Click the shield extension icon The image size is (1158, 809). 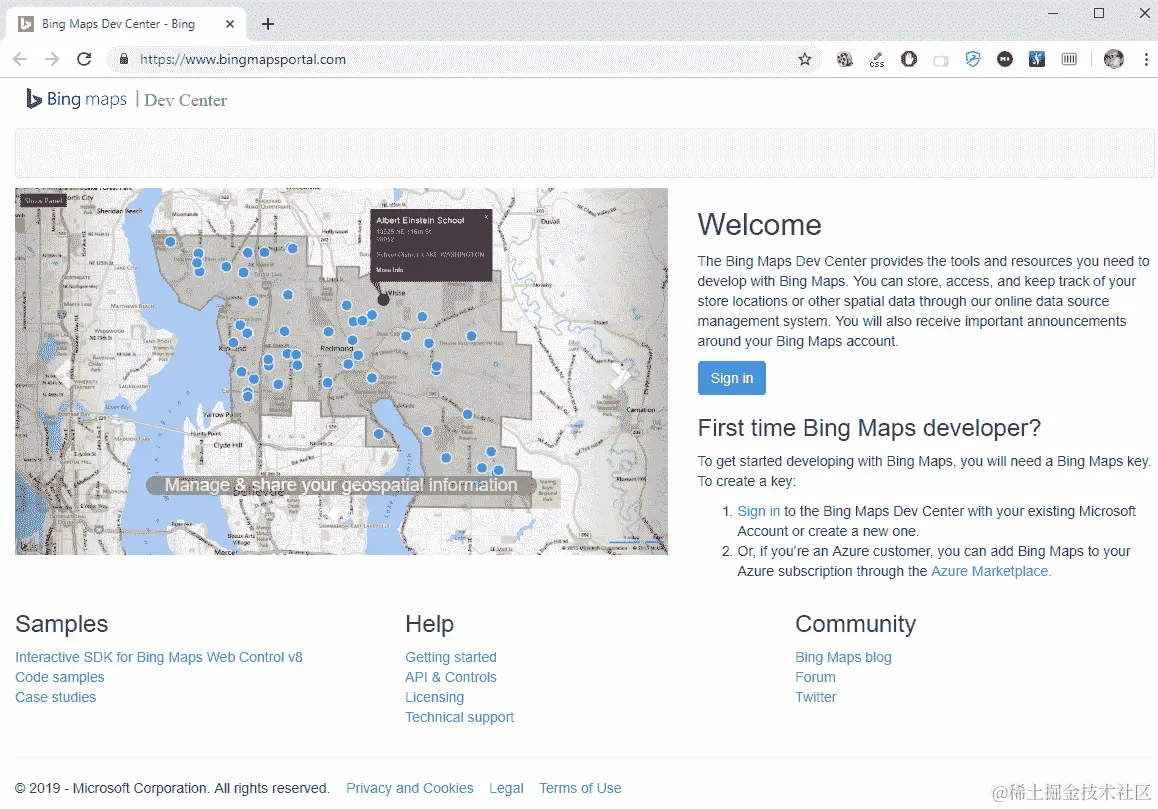click(x=973, y=59)
